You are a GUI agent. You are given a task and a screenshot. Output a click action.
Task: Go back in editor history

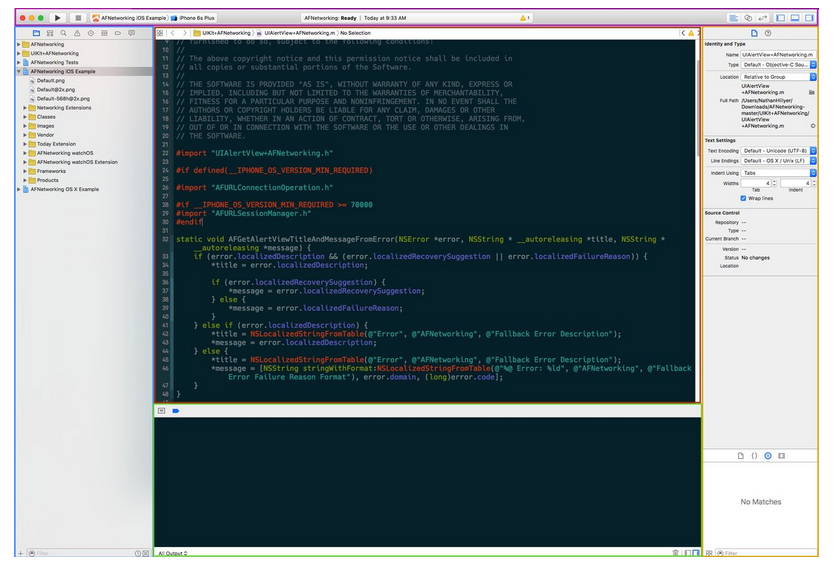[172, 33]
